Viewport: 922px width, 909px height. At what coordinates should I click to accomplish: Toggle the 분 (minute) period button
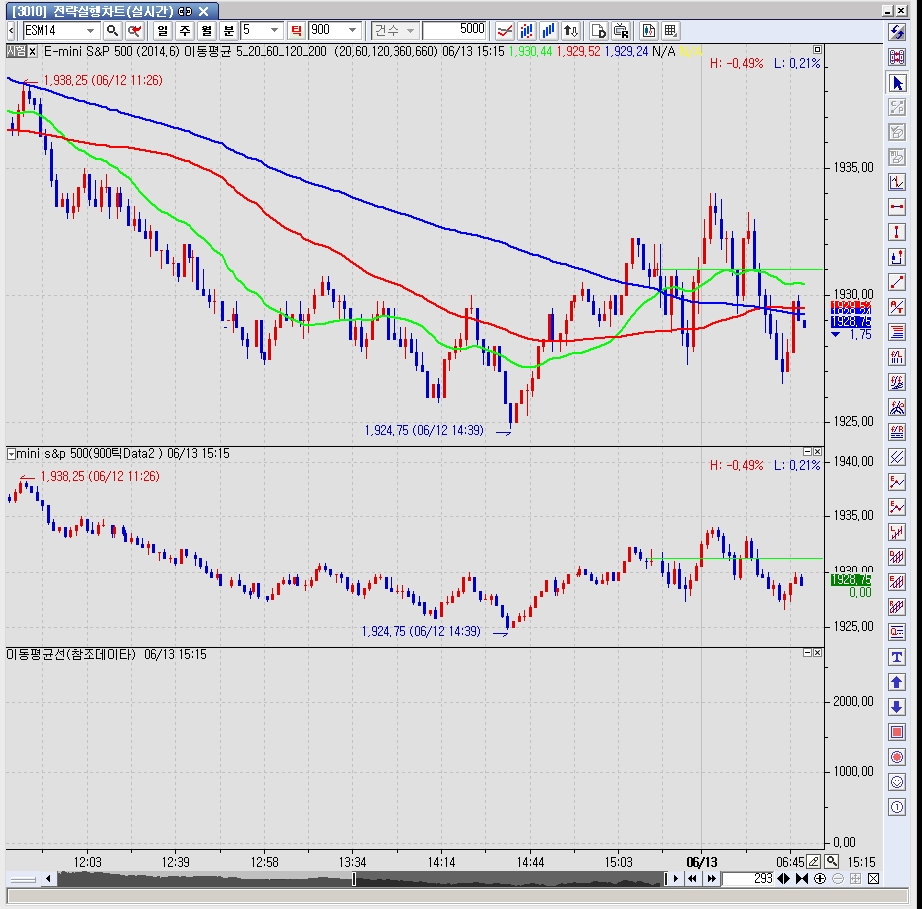229,31
